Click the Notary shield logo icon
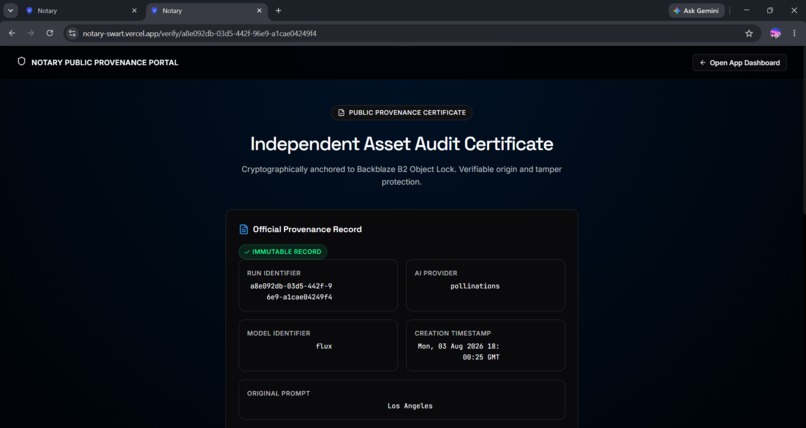The width and height of the screenshot is (806, 428). pyautogui.click(x=21, y=62)
